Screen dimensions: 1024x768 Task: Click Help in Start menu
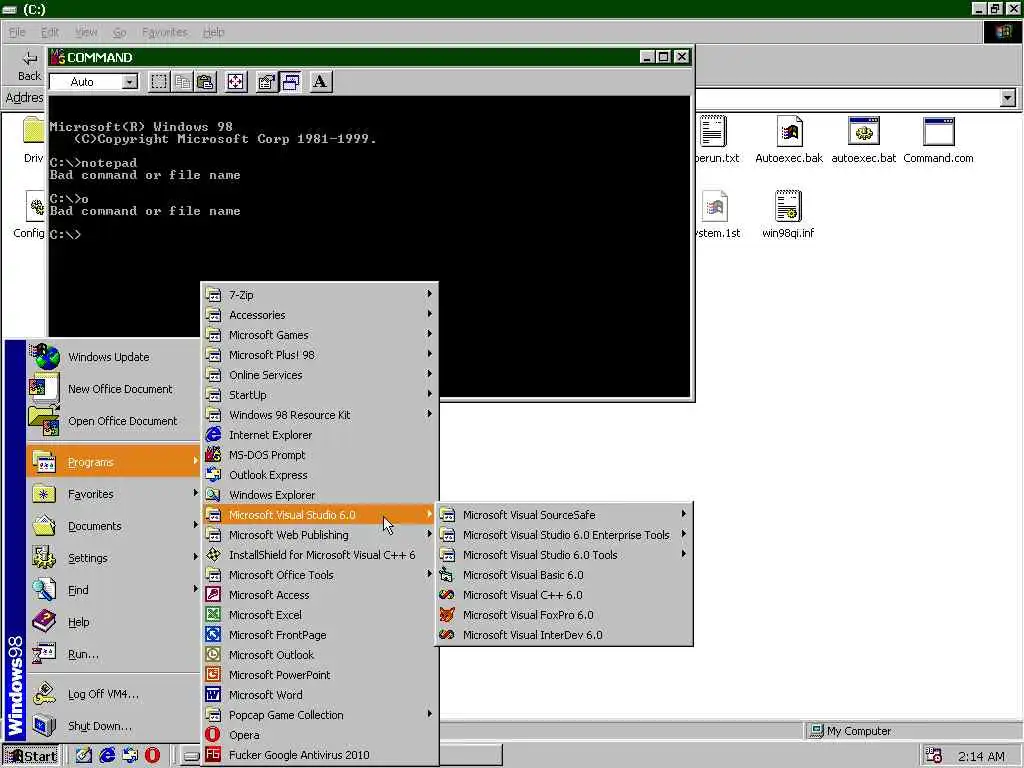tap(113, 622)
